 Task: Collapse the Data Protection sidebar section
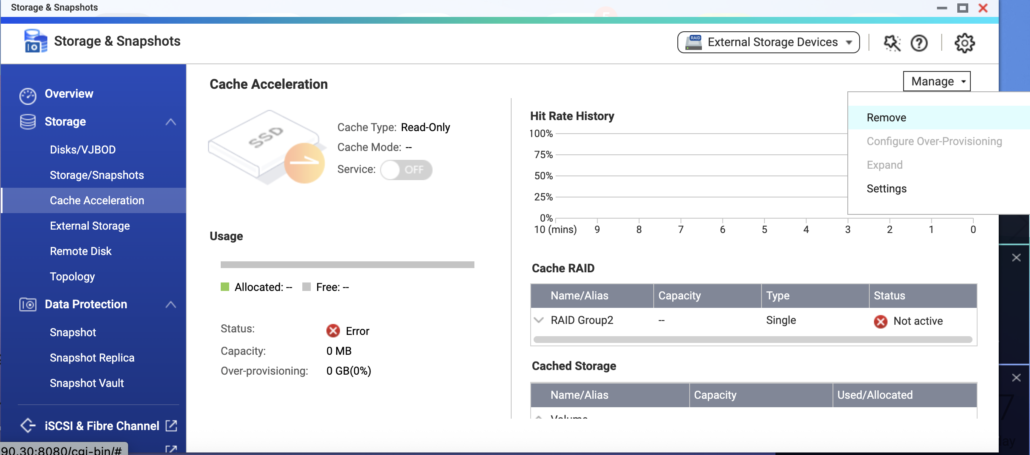pos(171,305)
